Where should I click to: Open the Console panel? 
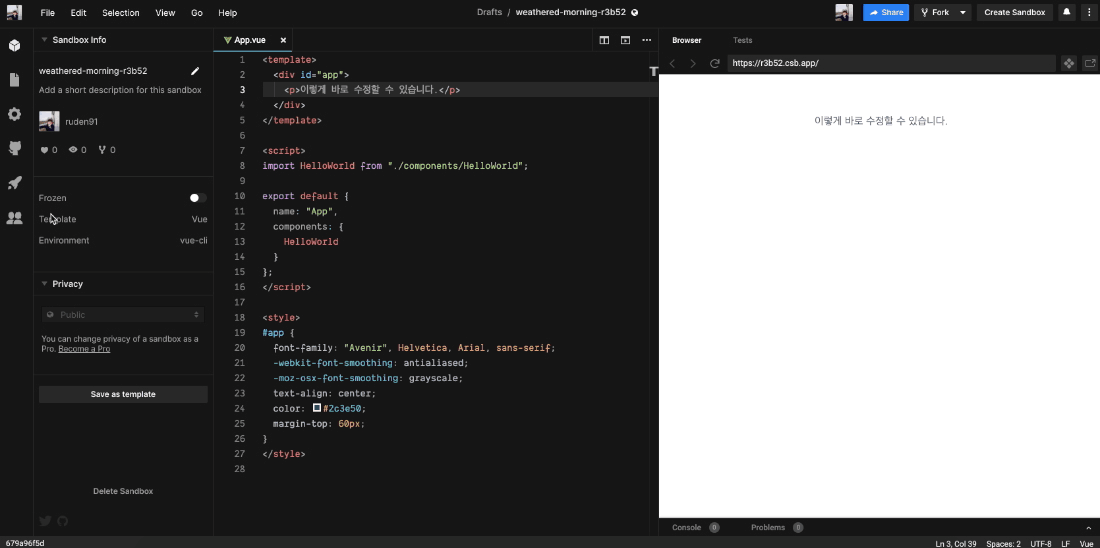point(695,528)
